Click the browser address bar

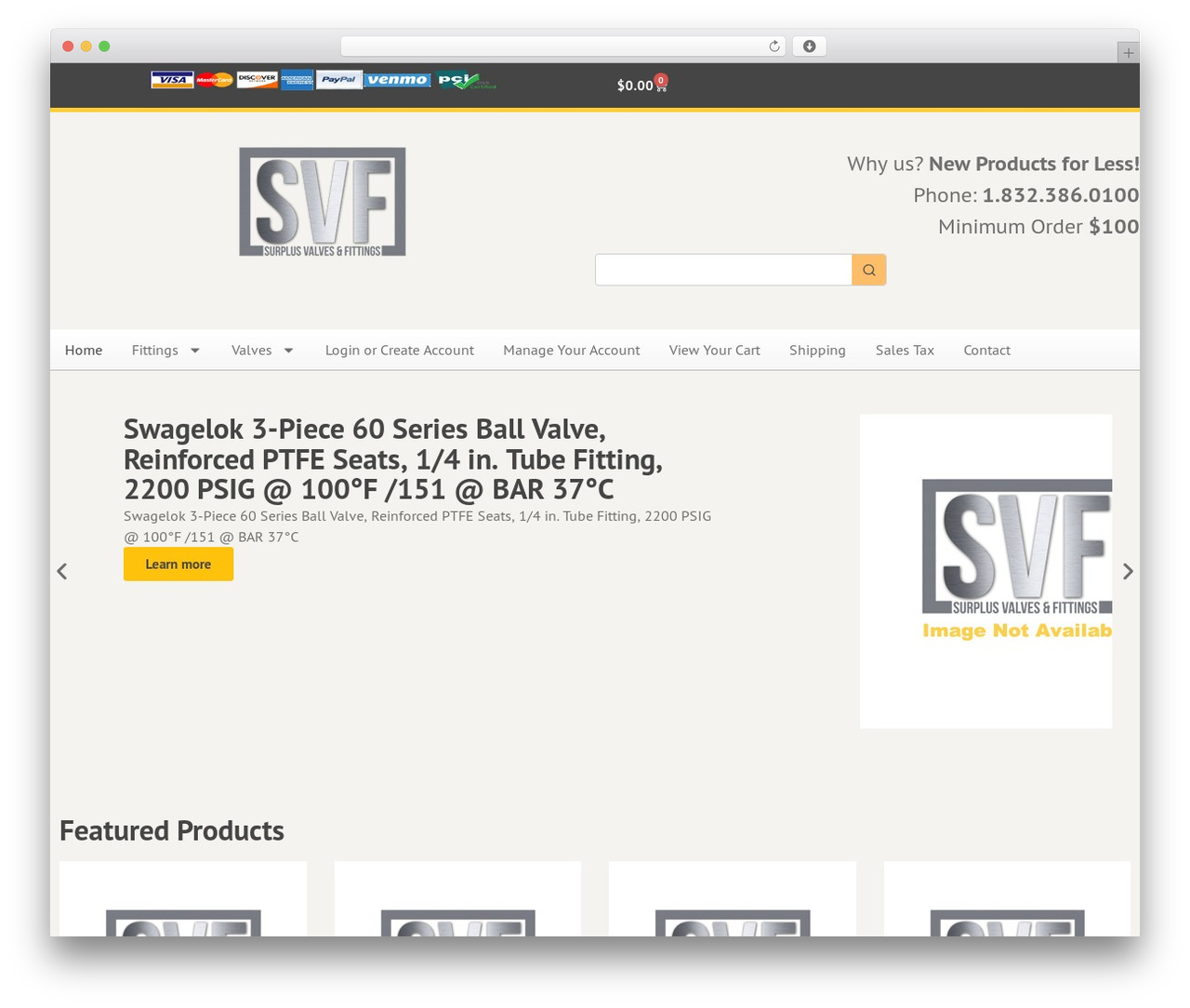[562, 46]
